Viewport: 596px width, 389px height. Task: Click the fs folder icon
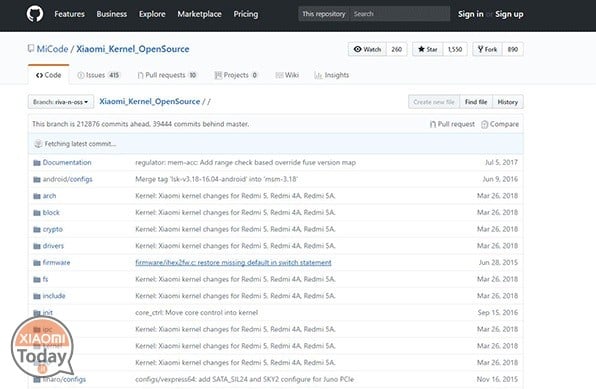pos(37,280)
